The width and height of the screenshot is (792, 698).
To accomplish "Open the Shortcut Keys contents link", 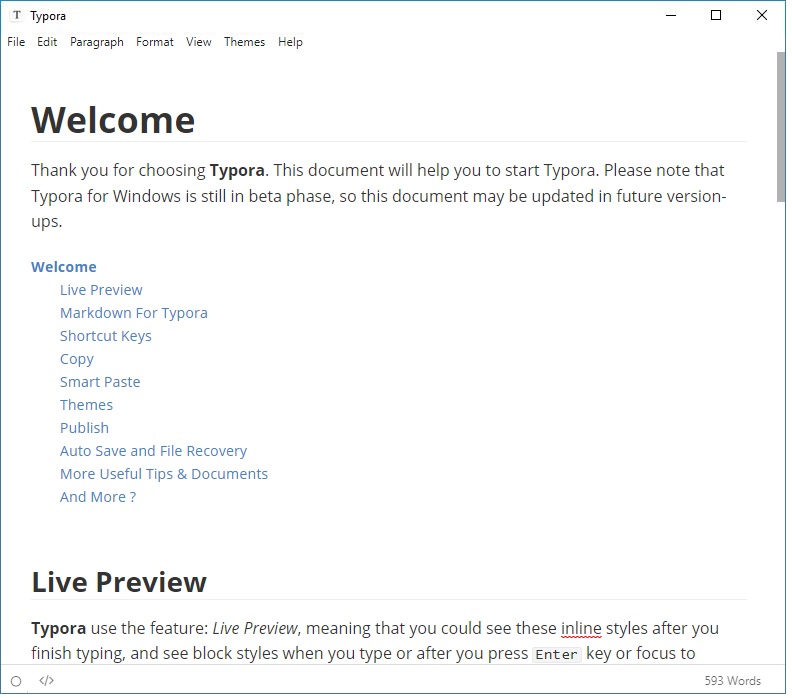I will [106, 338].
